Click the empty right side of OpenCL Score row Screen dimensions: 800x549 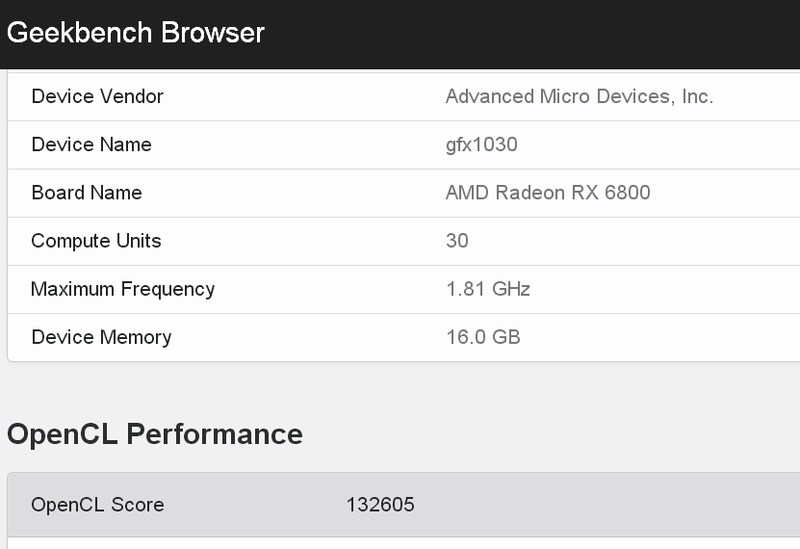tap(620, 504)
